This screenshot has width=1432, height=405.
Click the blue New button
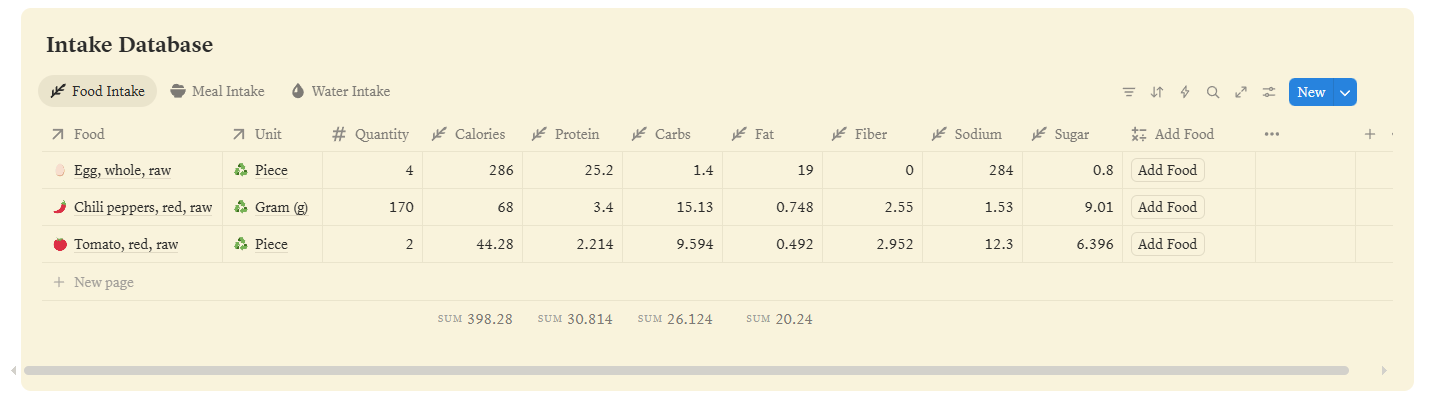[x=1310, y=92]
